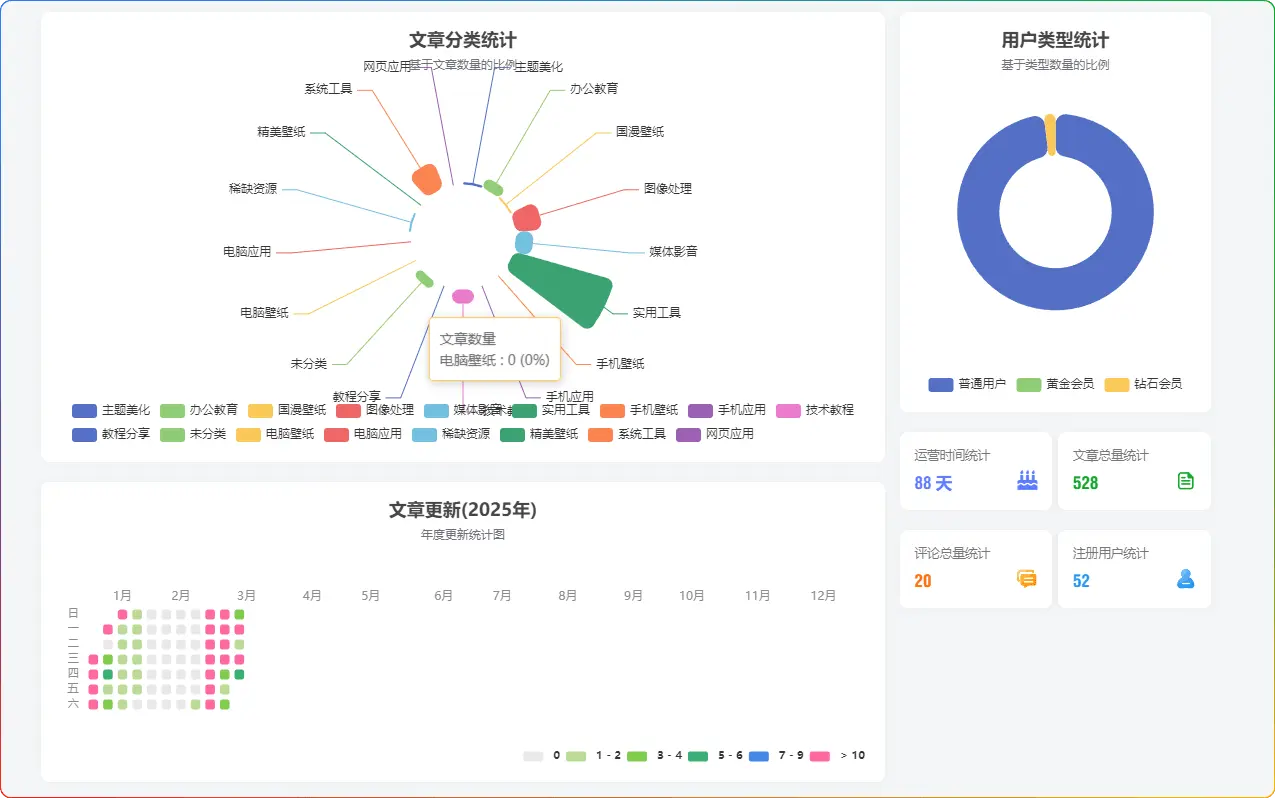
Task: Click the 文章总量统计 card showing 528
Action: pyautogui.click(x=1134, y=471)
